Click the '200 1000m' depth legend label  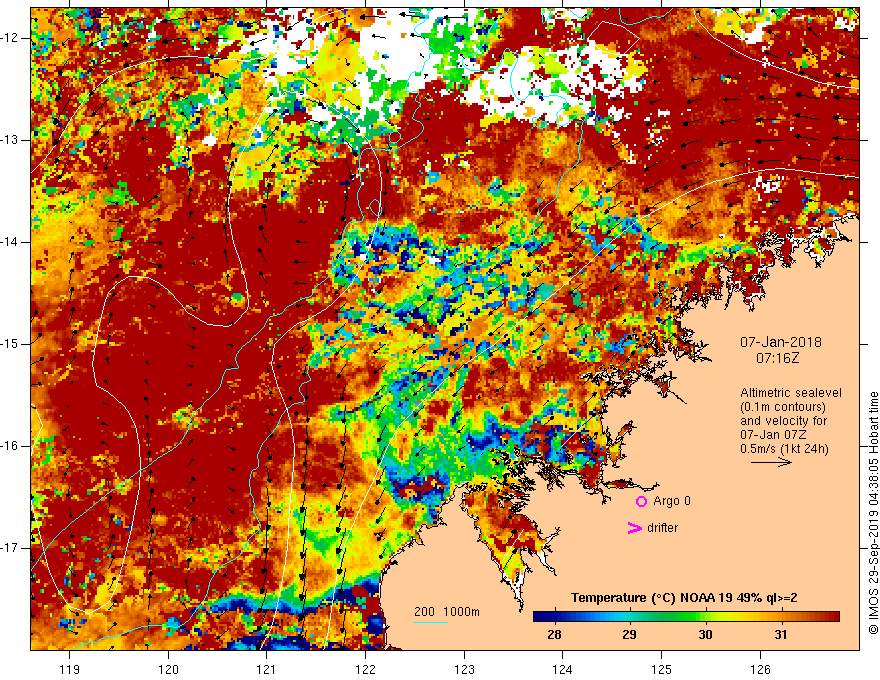coord(447,612)
